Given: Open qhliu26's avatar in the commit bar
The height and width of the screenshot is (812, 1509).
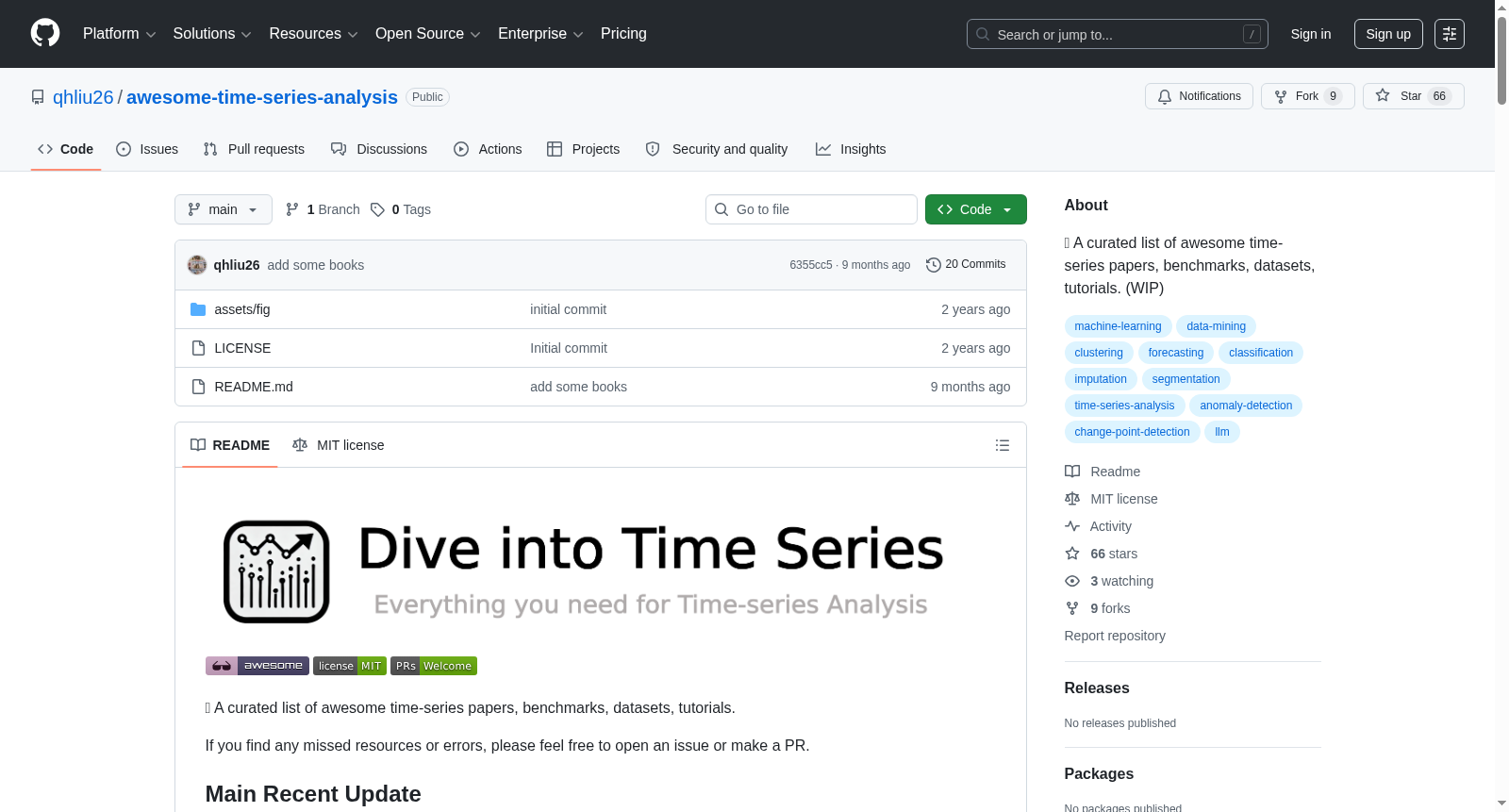Looking at the screenshot, I should (197, 265).
